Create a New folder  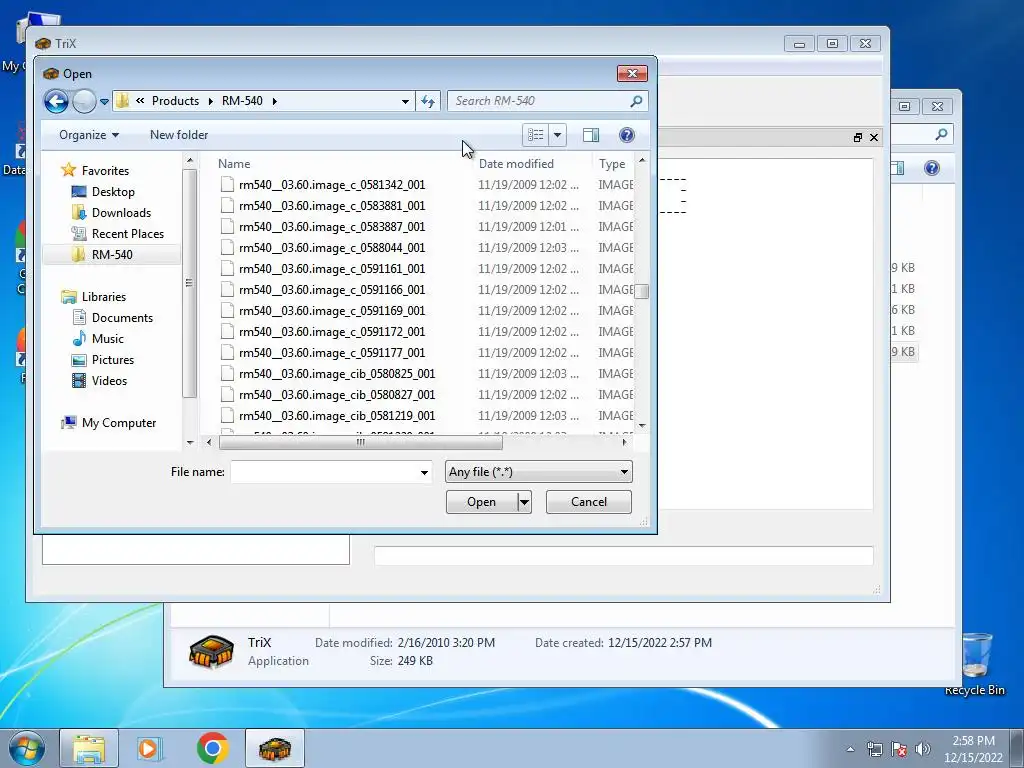(x=179, y=135)
